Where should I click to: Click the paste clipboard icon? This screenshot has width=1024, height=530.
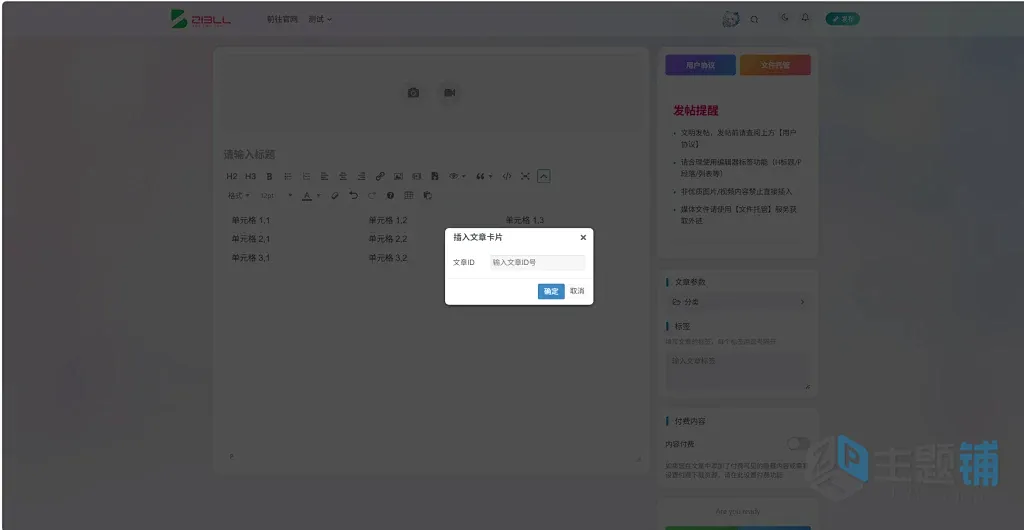(x=427, y=195)
